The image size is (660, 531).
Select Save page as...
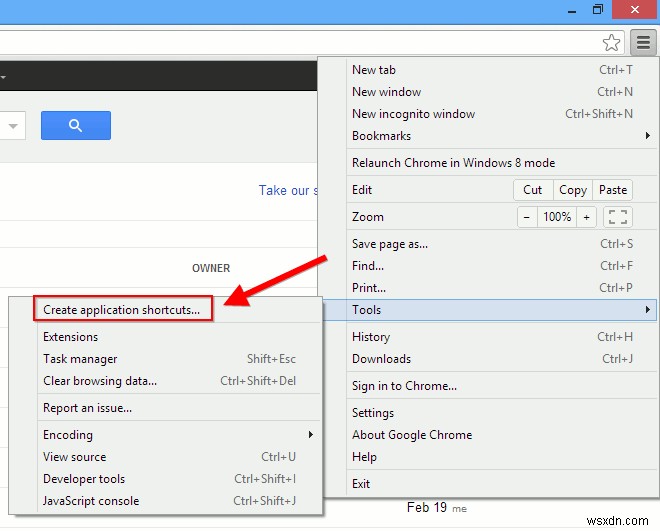coord(501,244)
